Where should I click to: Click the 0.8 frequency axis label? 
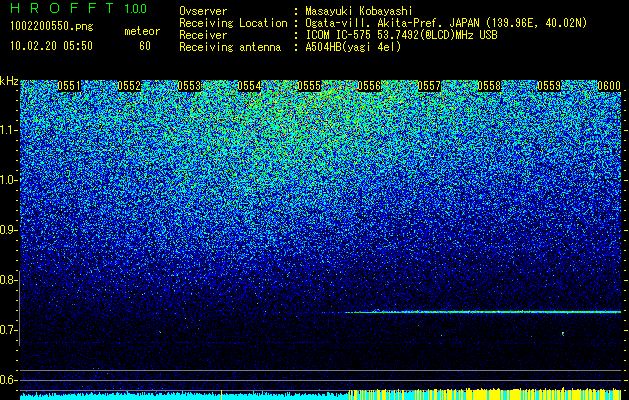click(x=7, y=280)
